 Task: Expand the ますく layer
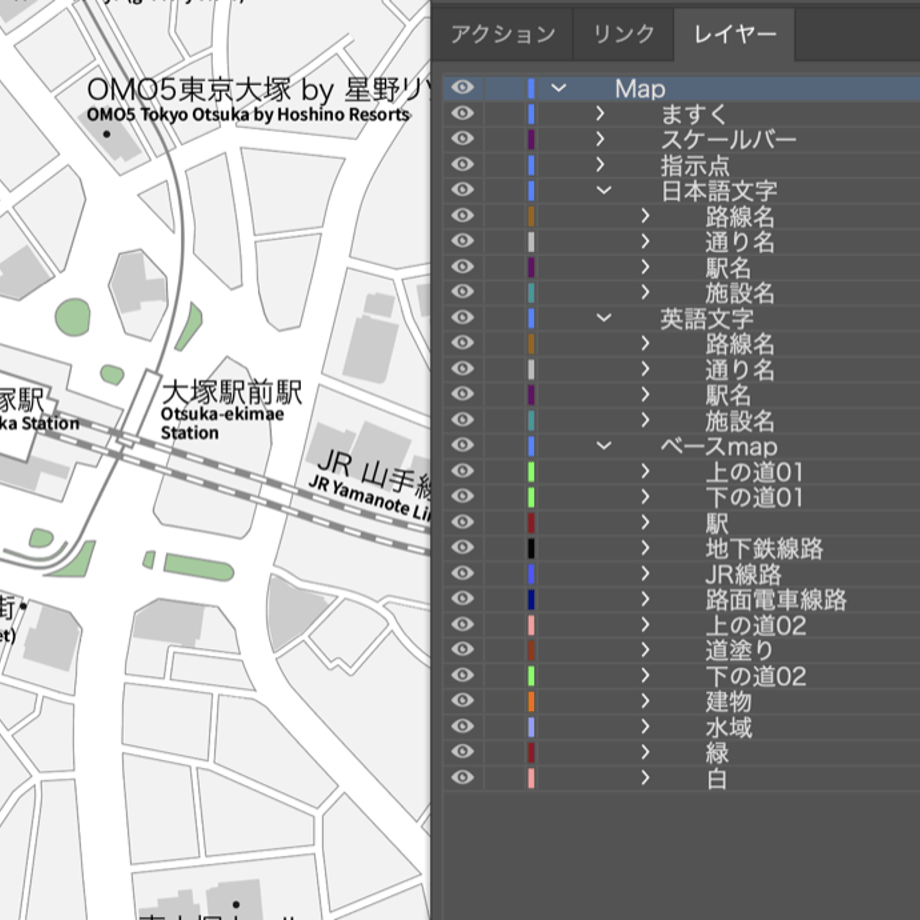point(600,114)
